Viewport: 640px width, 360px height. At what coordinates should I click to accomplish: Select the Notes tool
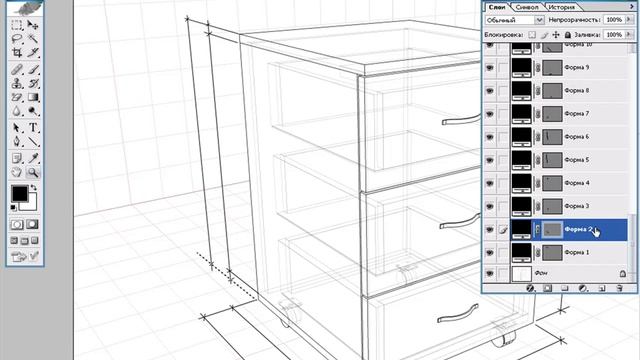pyautogui.click(x=17, y=158)
